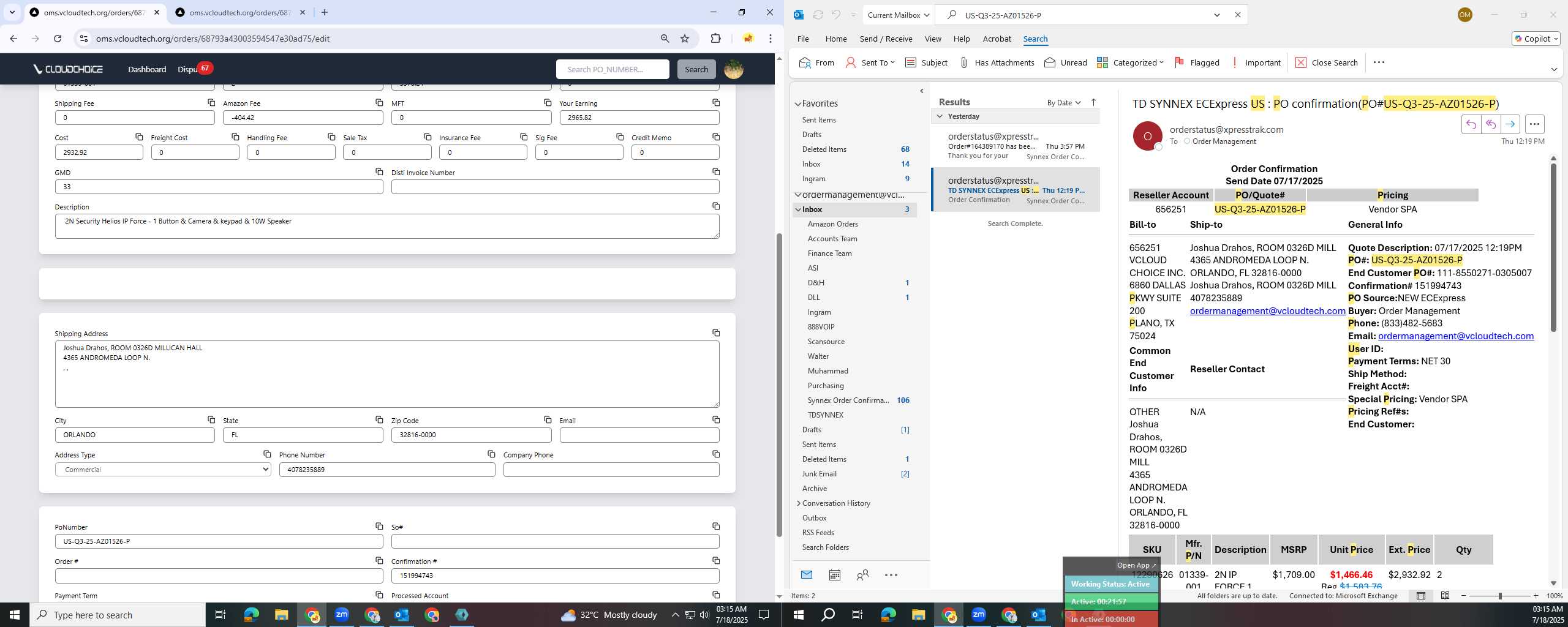
Task: Click zoom out minus on Outlook status bar
Action: tap(1464, 596)
